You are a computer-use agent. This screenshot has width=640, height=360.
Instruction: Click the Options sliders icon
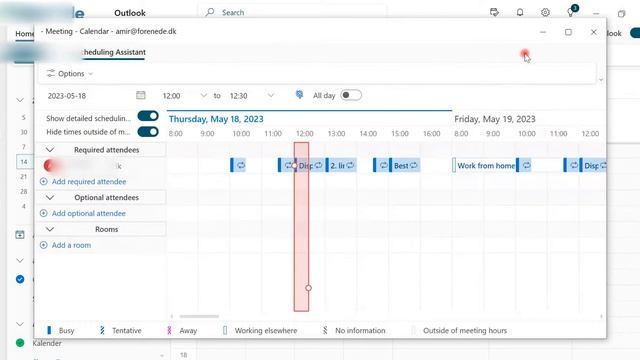coord(51,73)
